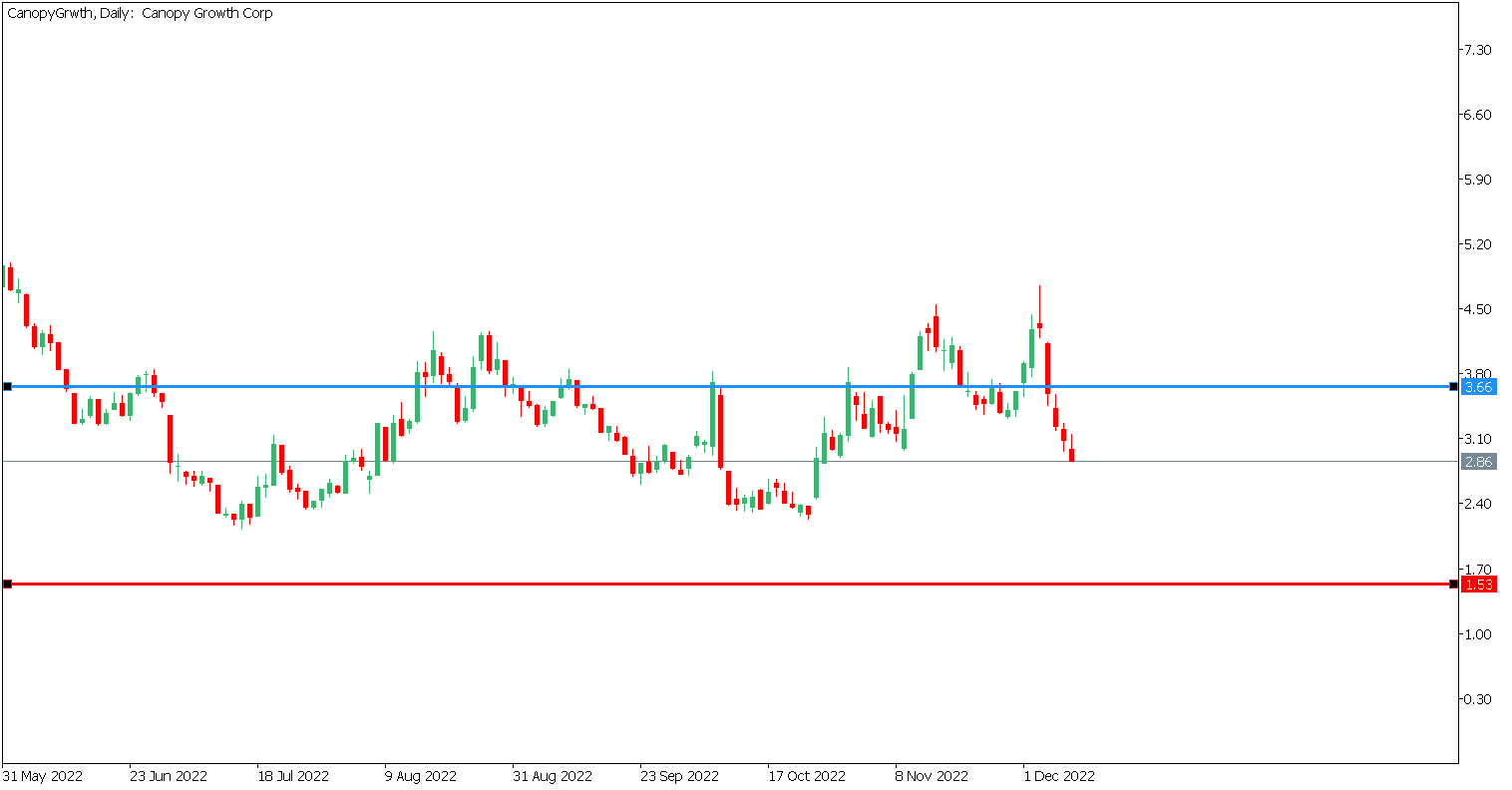Select the red horizontal line at 1.53
This screenshot has height=790, width=1512.
730,584
